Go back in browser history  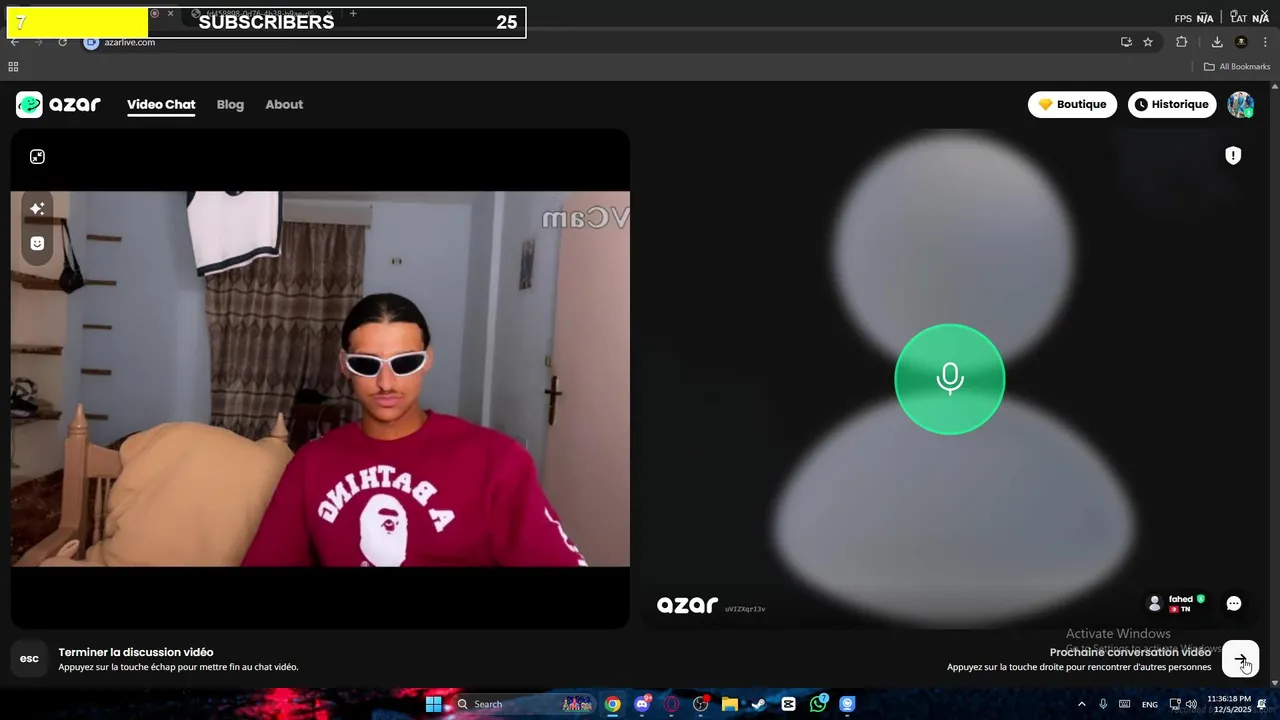[14, 42]
